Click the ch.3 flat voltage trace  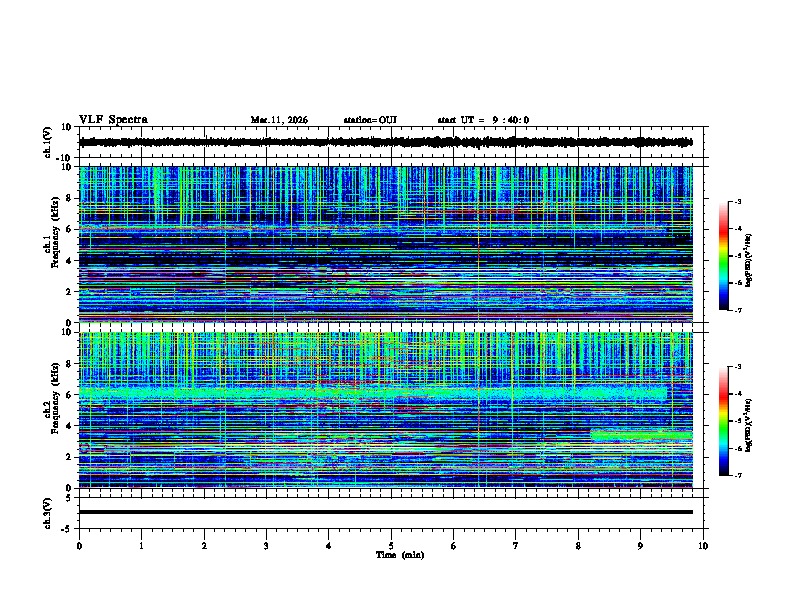click(386, 512)
